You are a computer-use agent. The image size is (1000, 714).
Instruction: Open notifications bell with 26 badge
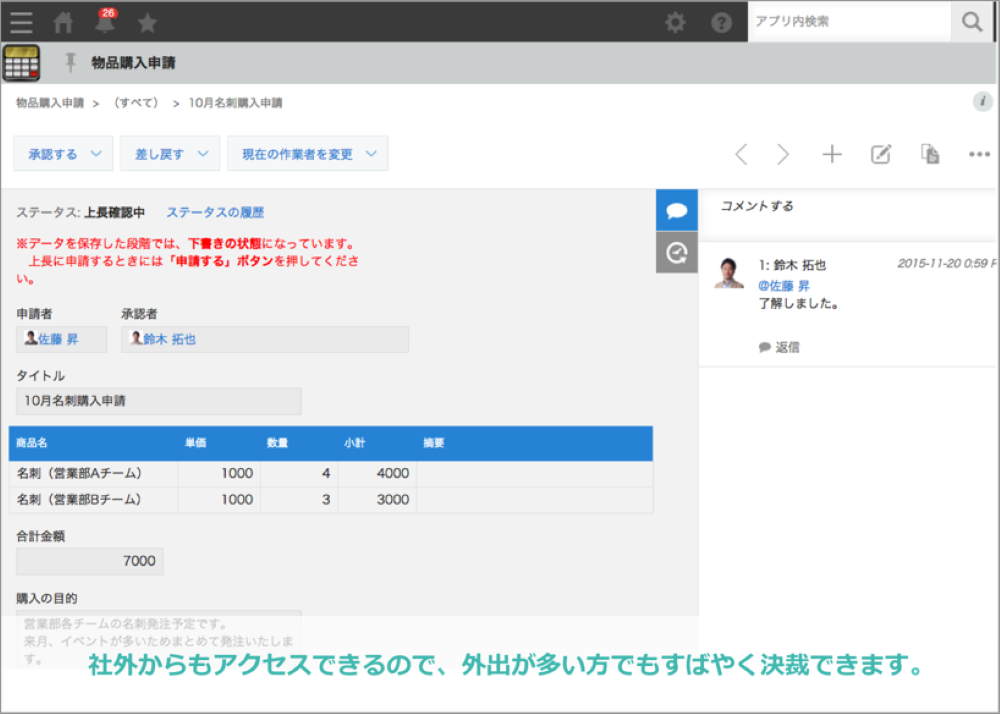point(104,22)
